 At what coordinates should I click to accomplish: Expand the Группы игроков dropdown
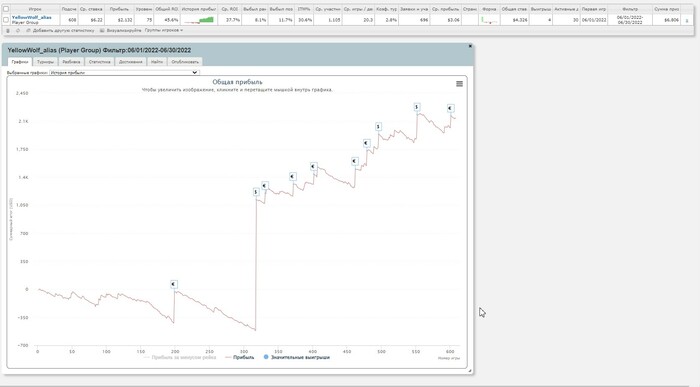pyautogui.click(x=164, y=30)
